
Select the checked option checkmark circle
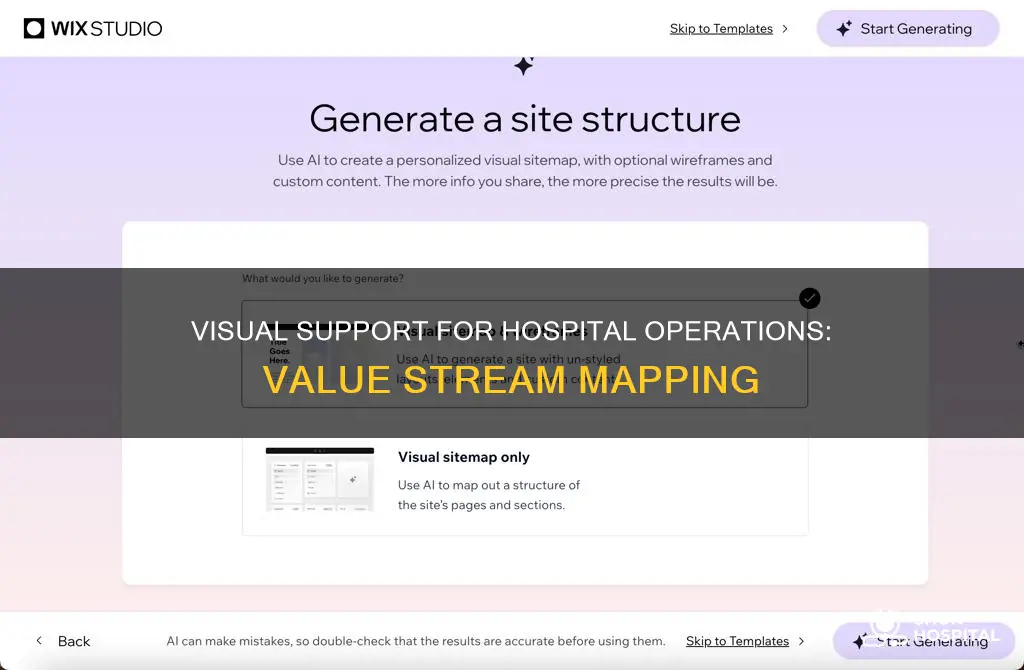pyautogui.click(x=809, y=298)
